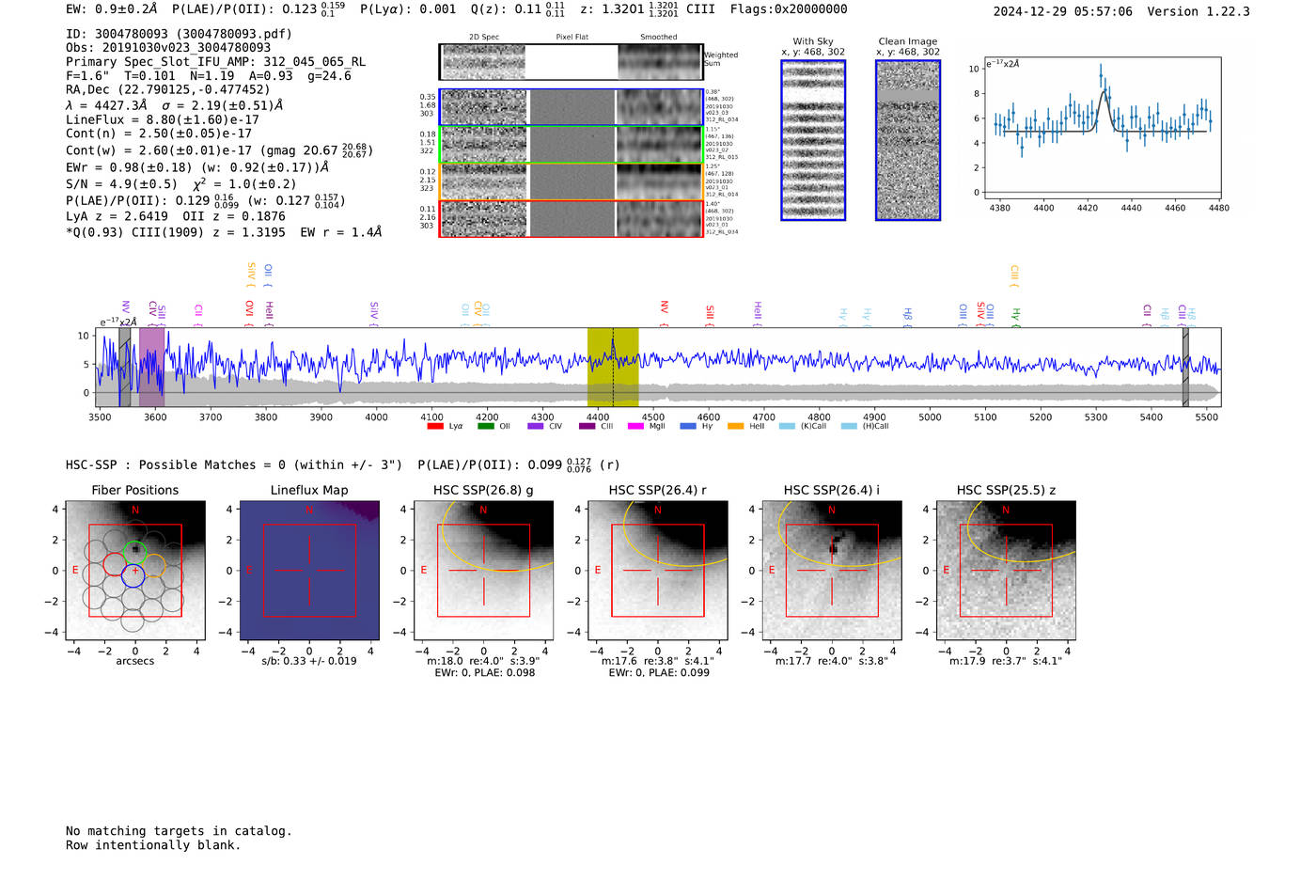Click the green fiber circle in Fiber Positions
Image resolution: width=1316 pixels, height=896 pixels.
(x=134, y=552)
